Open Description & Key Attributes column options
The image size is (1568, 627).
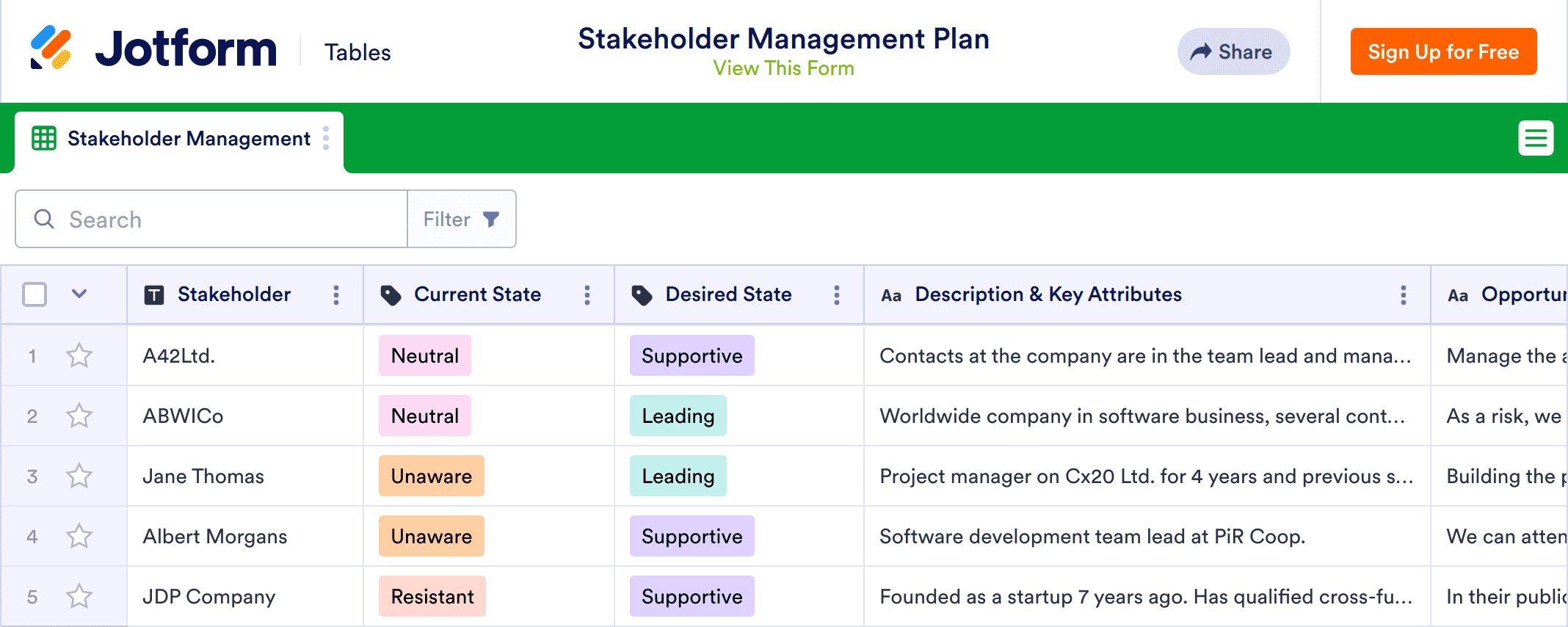(1404, 295)
